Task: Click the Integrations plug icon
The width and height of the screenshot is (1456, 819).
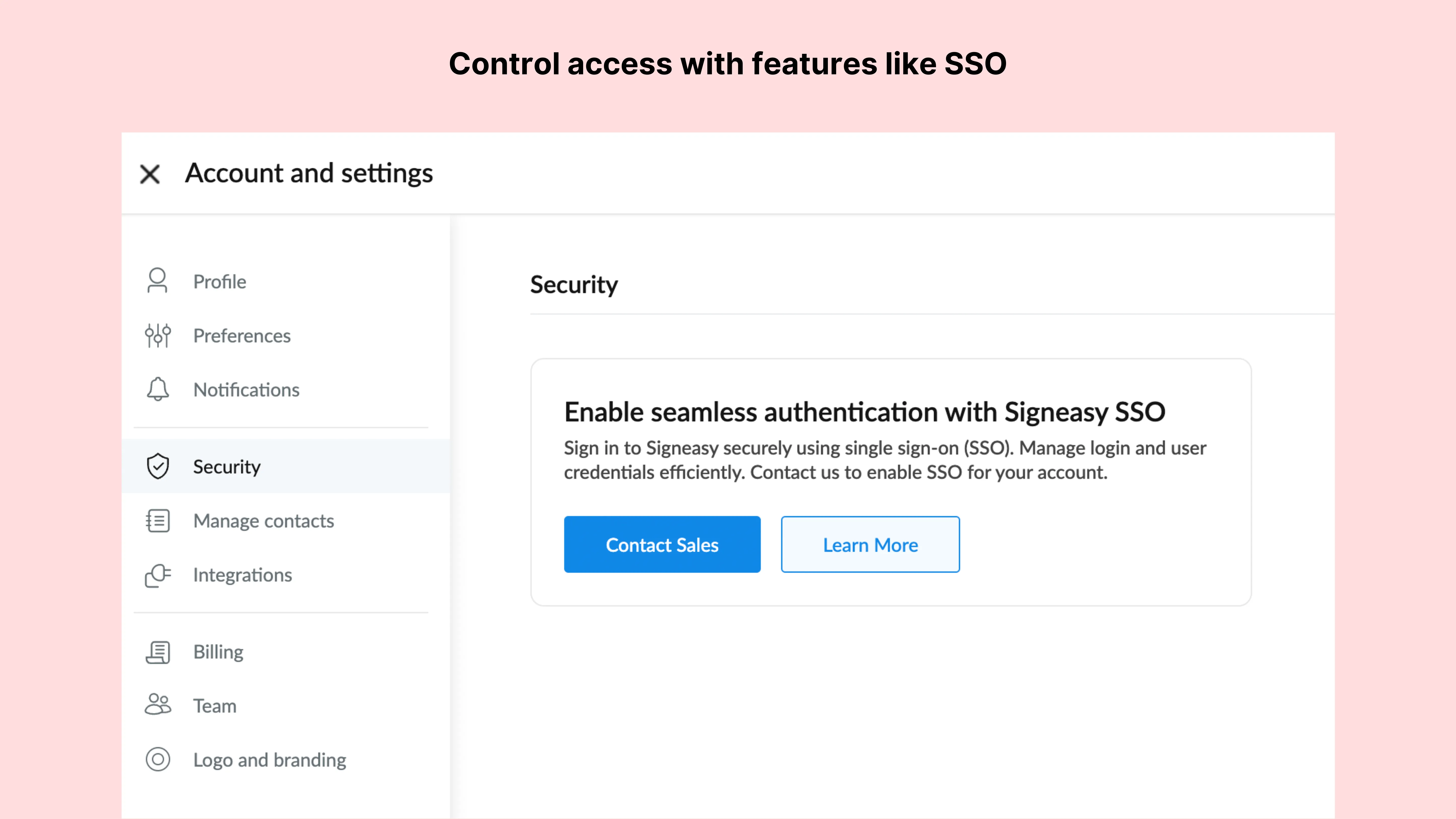Action: tap(158, 575)
